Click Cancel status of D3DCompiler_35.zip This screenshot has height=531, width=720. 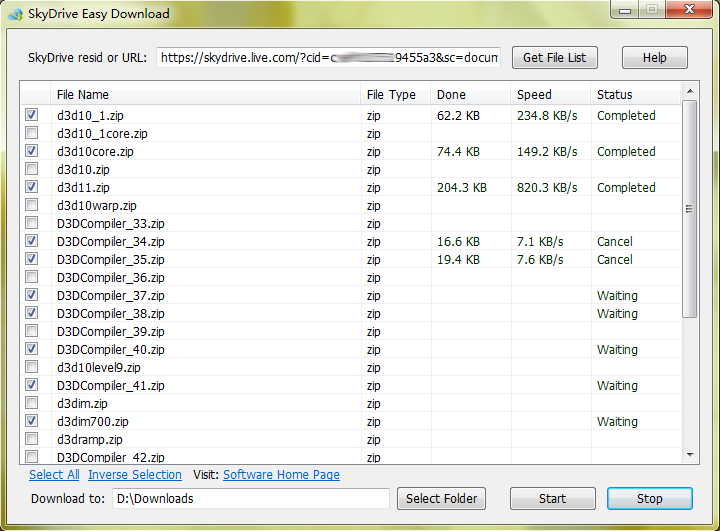pyautogui.click(x=615, y=260)
